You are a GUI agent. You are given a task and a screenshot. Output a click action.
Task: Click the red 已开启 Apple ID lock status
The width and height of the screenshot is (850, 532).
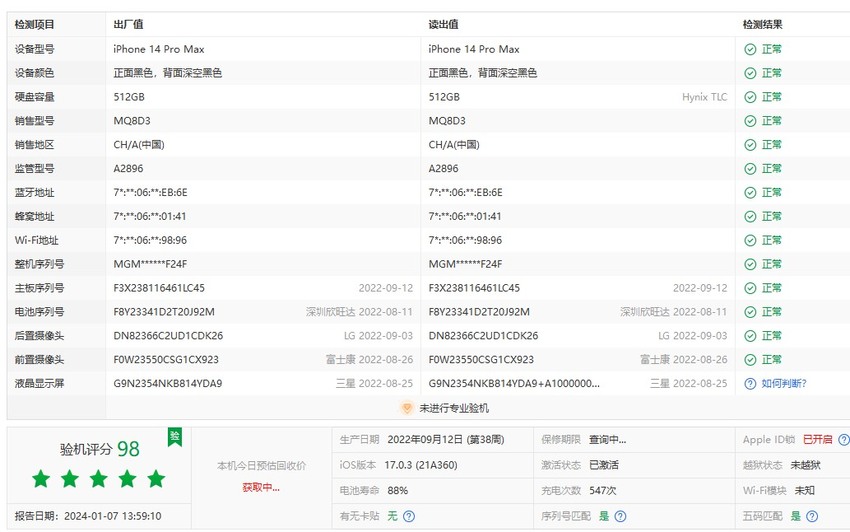tap(817, 439)
